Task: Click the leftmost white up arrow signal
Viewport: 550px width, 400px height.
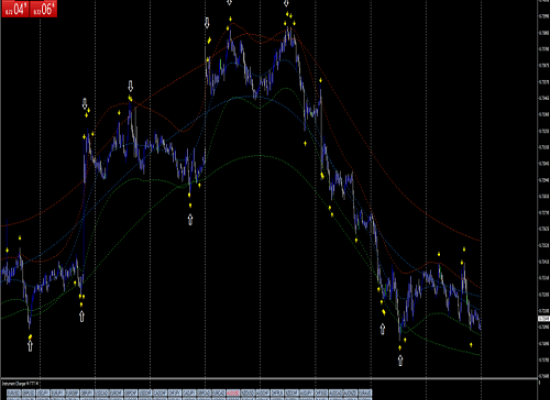Action: [x=30, y=346]
